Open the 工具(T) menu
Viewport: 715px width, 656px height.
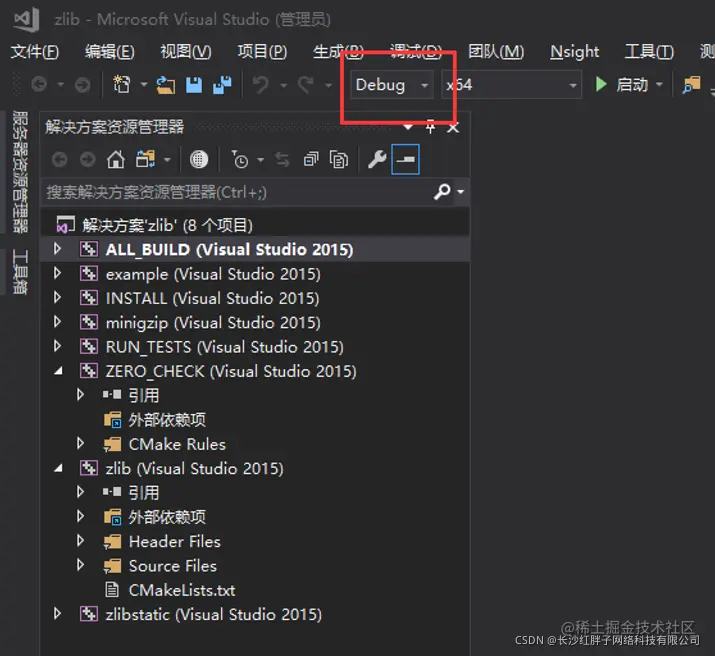(x=649, y=52)
